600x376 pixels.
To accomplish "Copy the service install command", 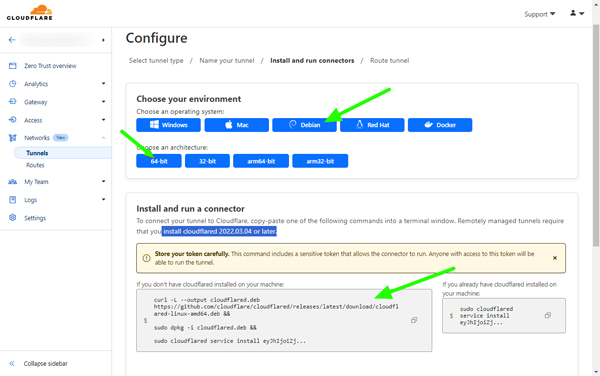I will pos(548,316).
